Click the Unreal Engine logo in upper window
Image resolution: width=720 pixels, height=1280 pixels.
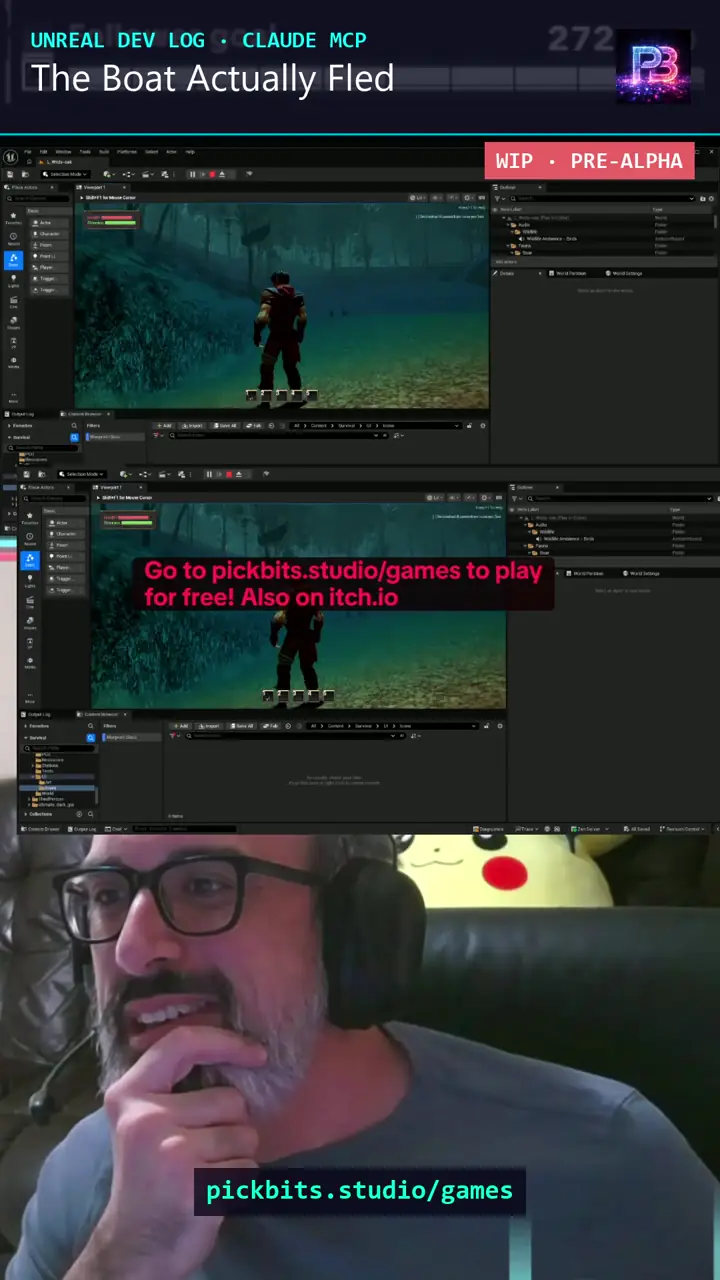coord(10,157)
